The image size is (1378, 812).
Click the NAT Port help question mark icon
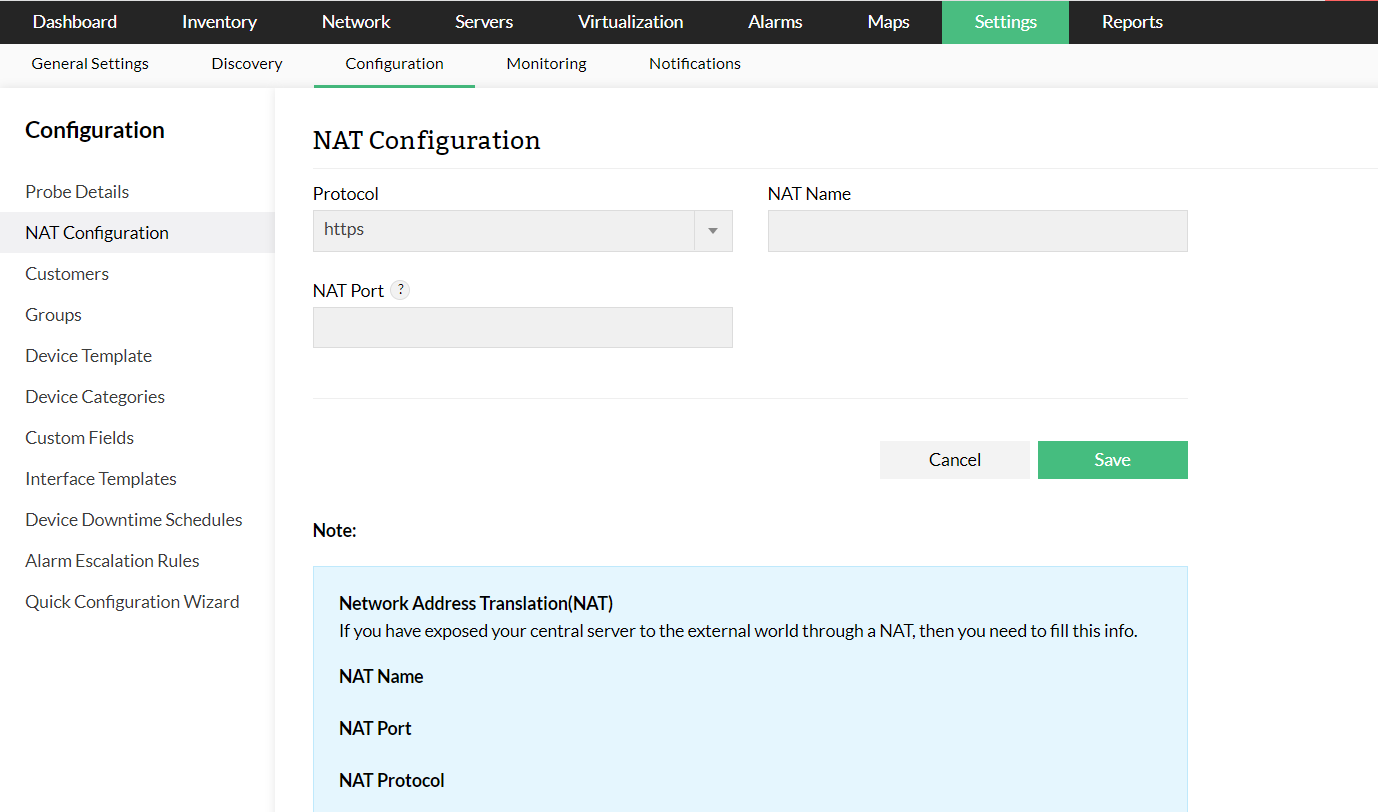[x=400, y=290]
